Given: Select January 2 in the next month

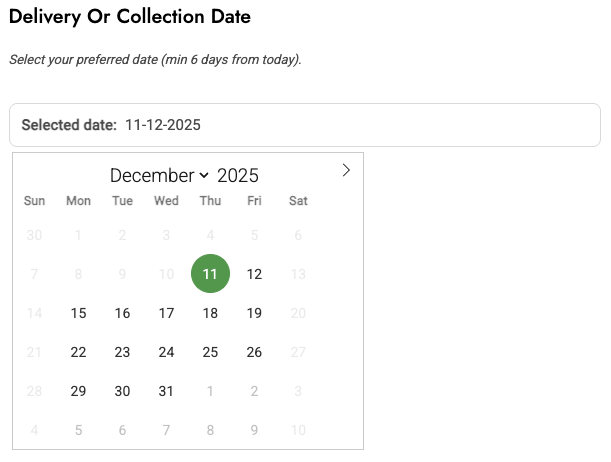Looking at the screenshot, I should coord(254,391).
